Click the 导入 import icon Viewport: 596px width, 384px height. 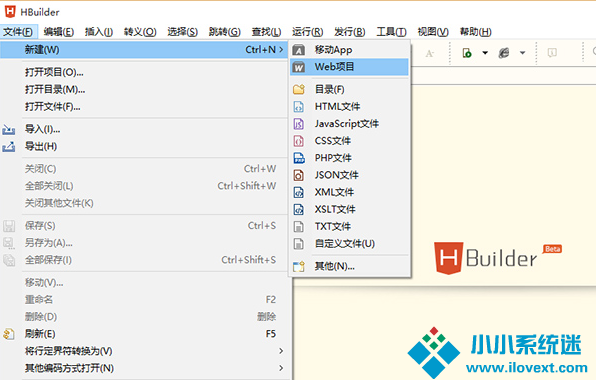[x=9, y=130]
